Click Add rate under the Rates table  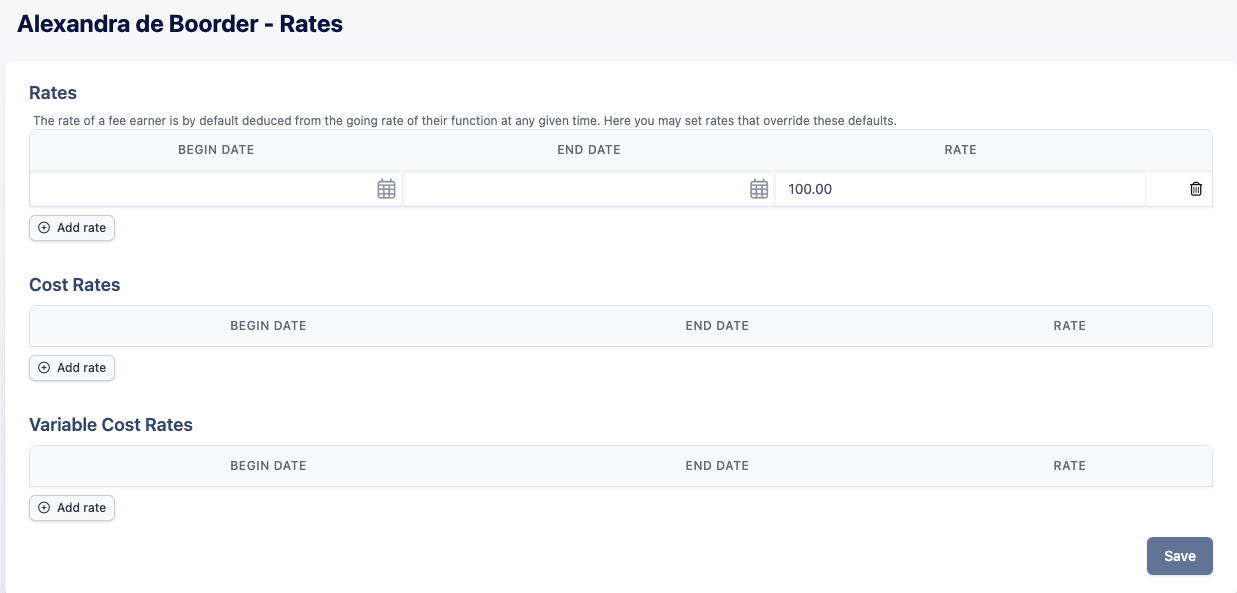pyautogui.click(x=72, y=228)
